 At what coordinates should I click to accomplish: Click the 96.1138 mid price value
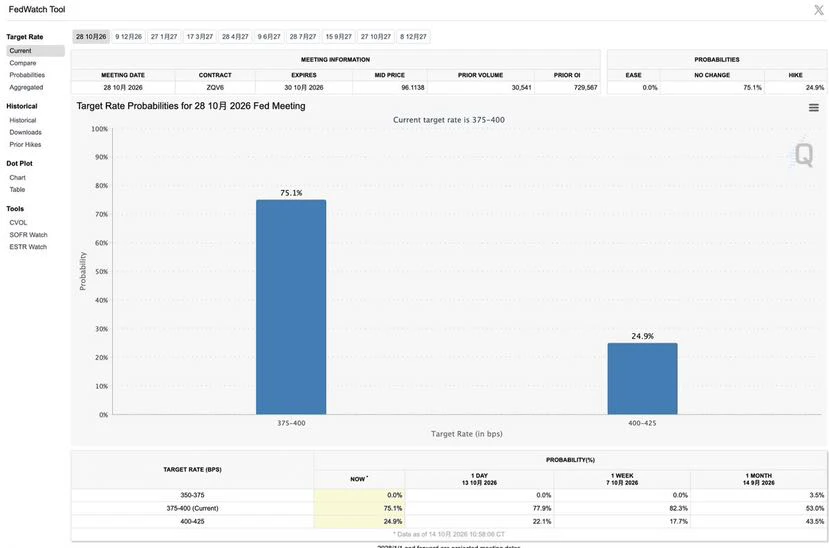(x=412, y=87)
